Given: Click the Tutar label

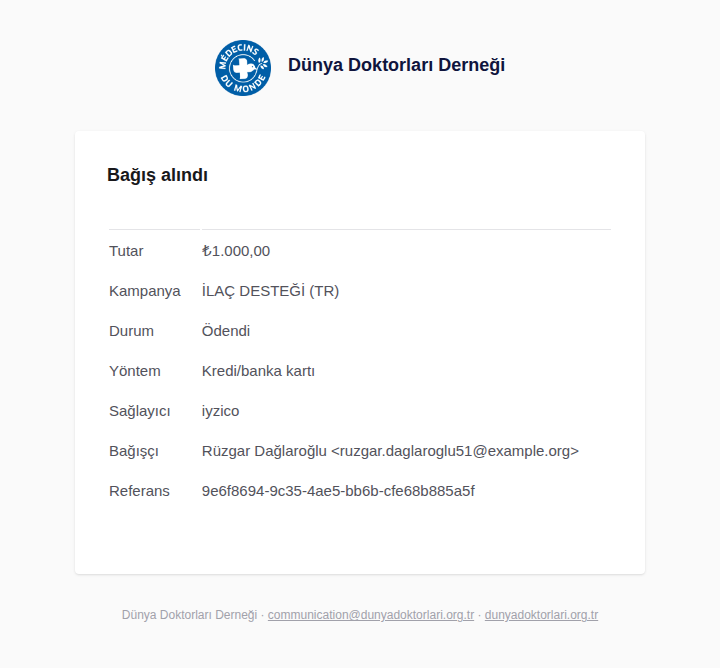Looking at the screenshot, I should tap(126, 251).
